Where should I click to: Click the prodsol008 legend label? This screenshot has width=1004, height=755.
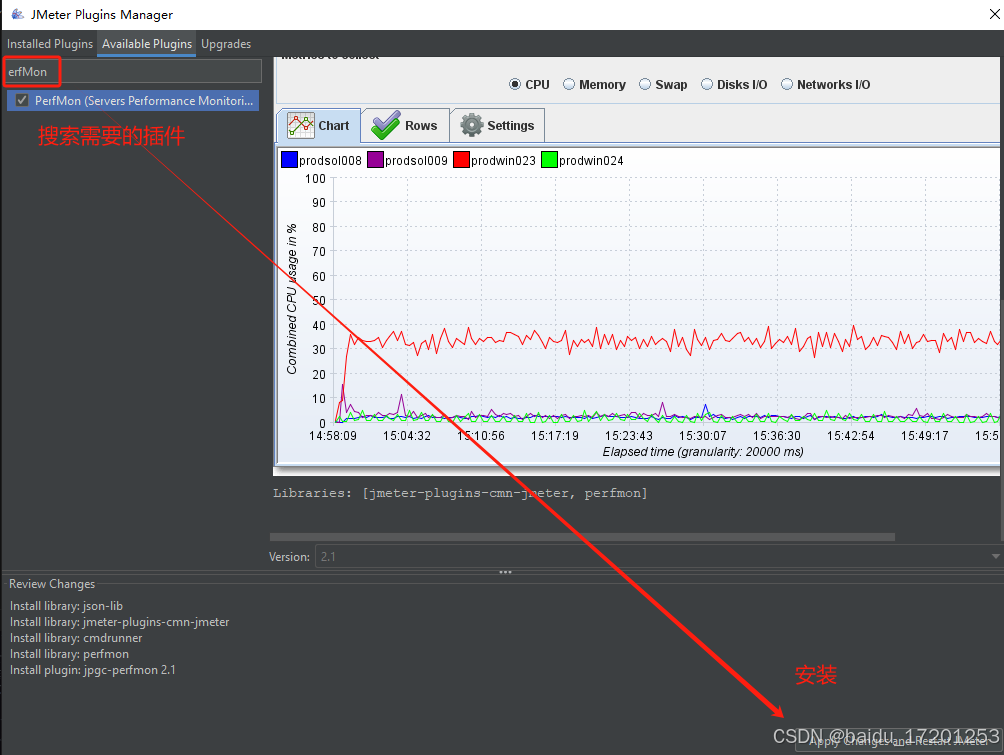[x=330, y=161]
